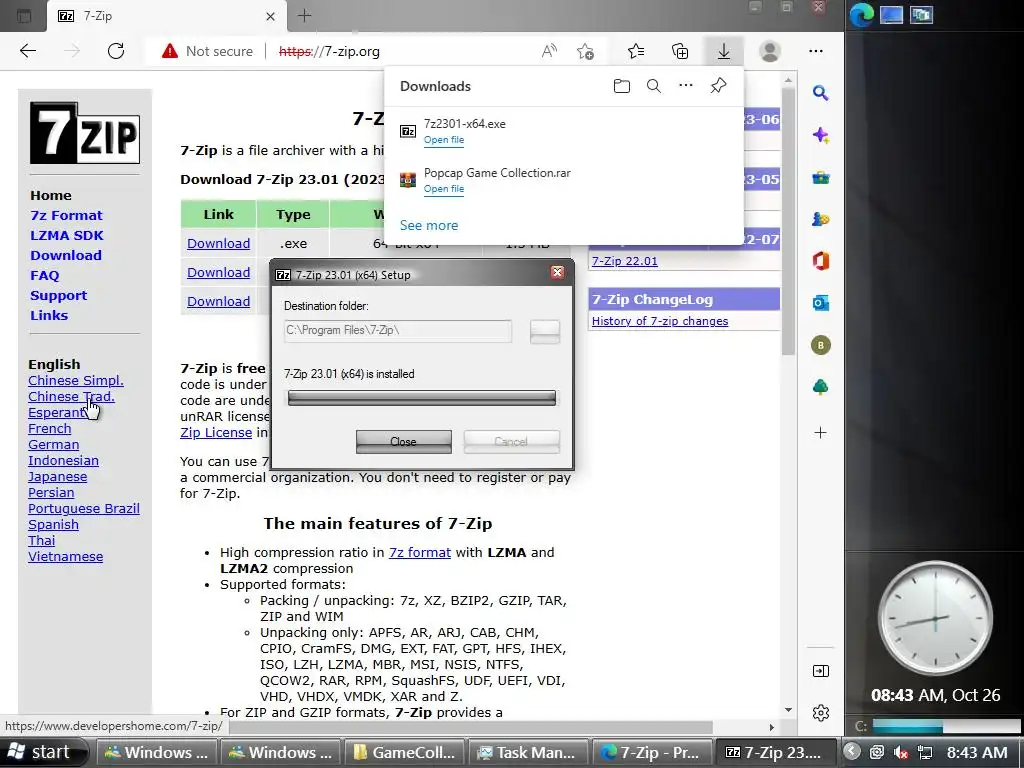The width and height of the screenshot is (1024, 768).
Task: Click the Destination folder path field
Action: tap(398, 330)
